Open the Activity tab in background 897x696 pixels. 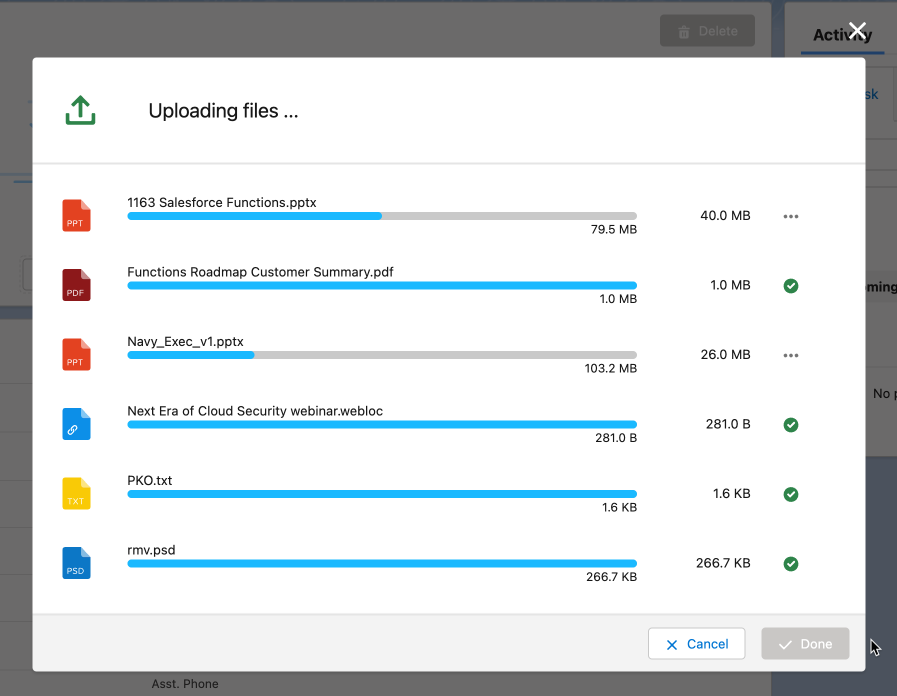coord(842,35)
